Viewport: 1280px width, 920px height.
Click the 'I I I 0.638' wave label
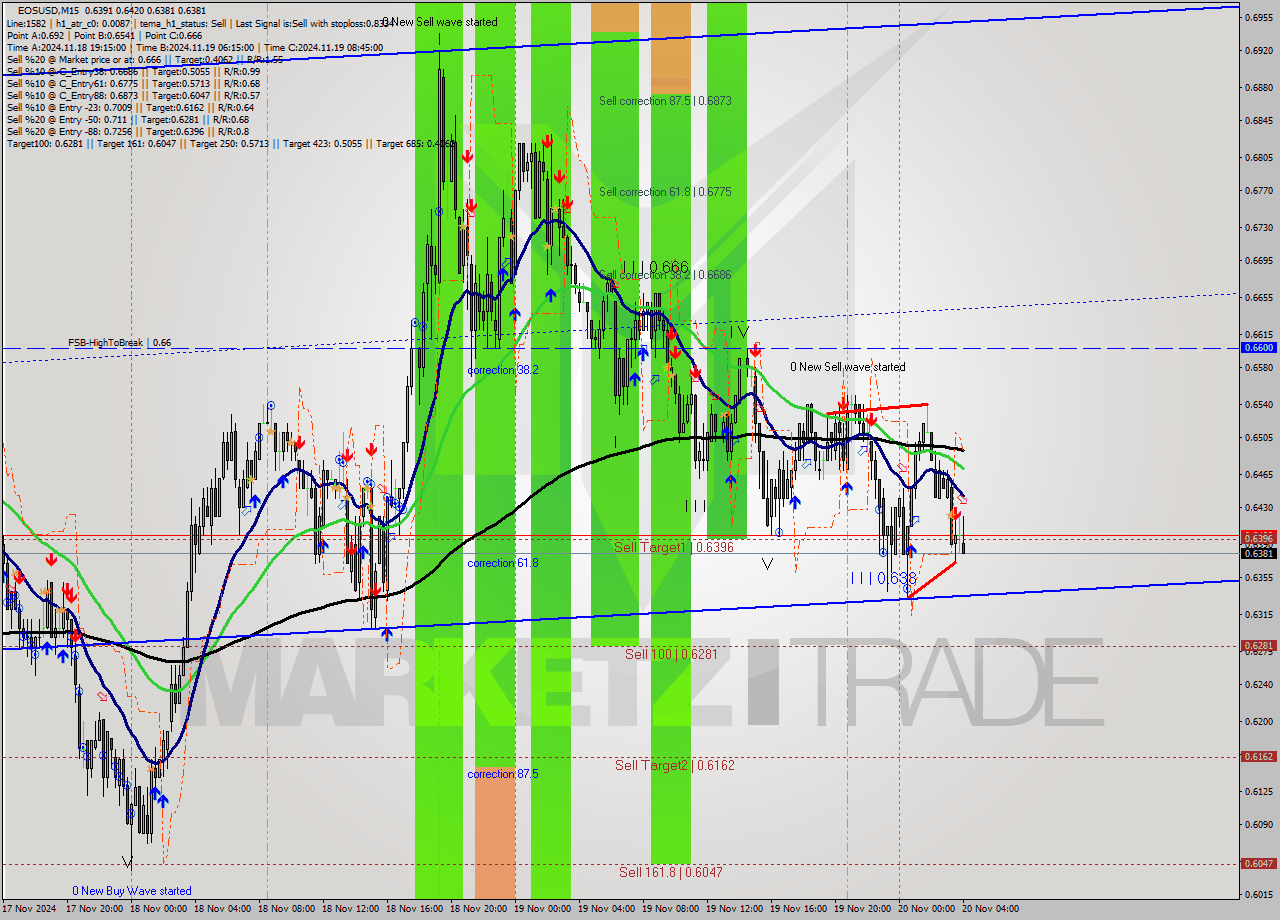(883, 578)
